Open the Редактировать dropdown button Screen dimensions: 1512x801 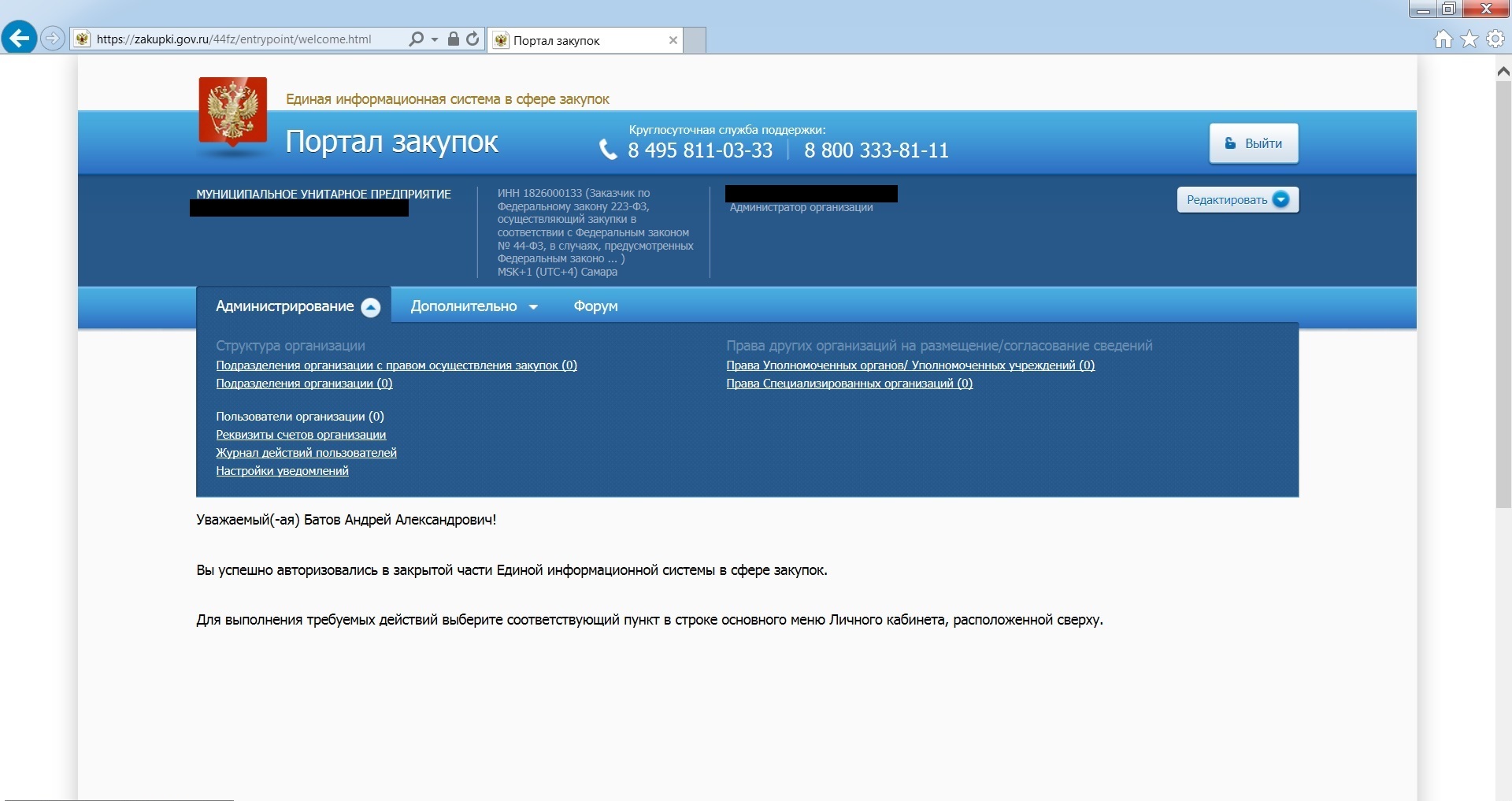(x=1237, y=200)
